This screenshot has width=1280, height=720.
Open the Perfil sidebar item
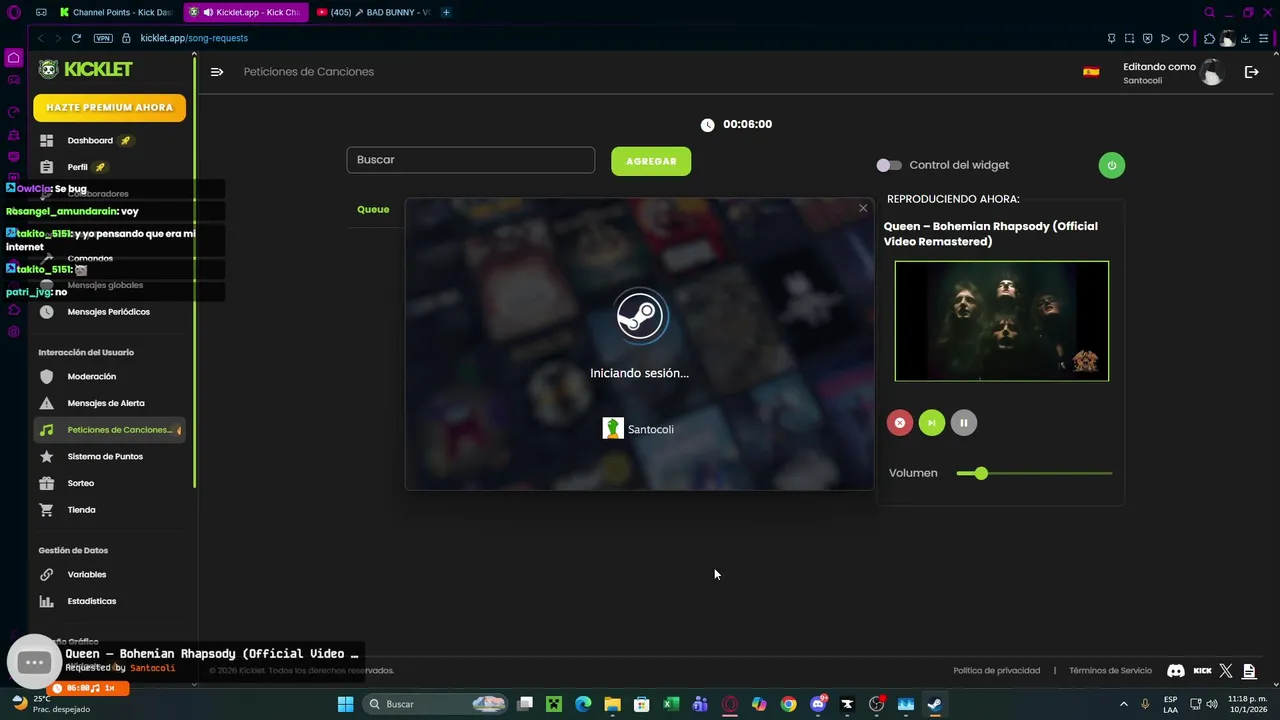click(110, 167)
